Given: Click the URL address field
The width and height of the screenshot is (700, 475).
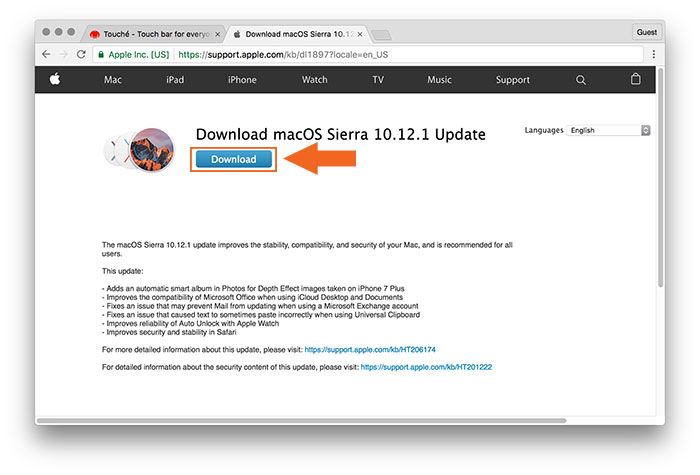Looking at the screenshot, I should (368, 54).
